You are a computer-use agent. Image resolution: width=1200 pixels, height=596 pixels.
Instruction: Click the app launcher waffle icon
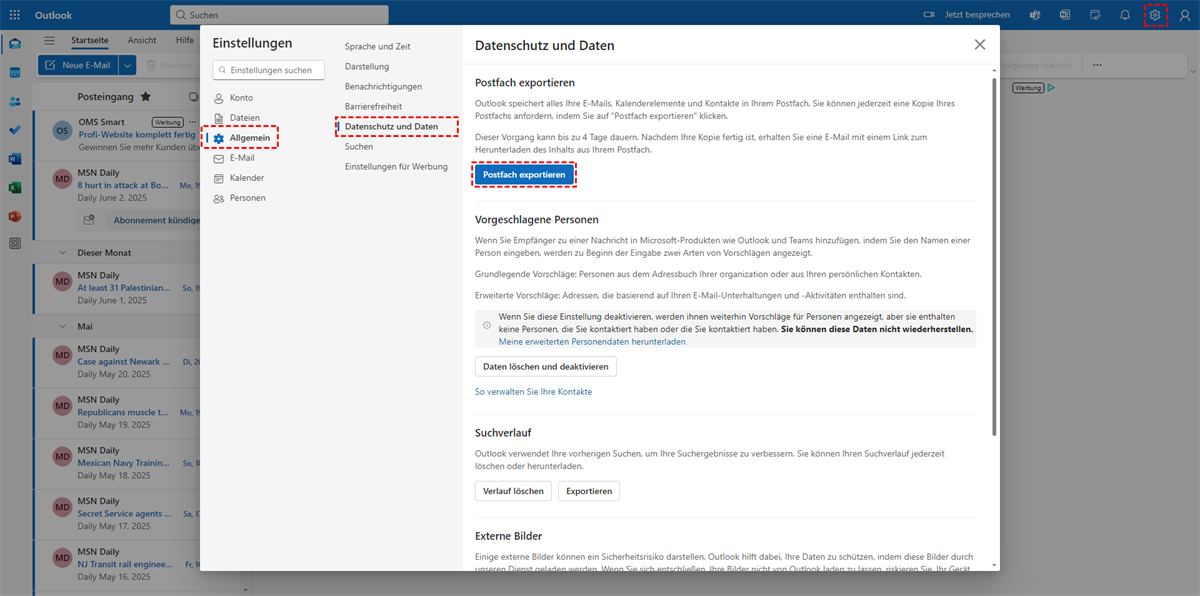pyautogui.click(x=15, y=15)
